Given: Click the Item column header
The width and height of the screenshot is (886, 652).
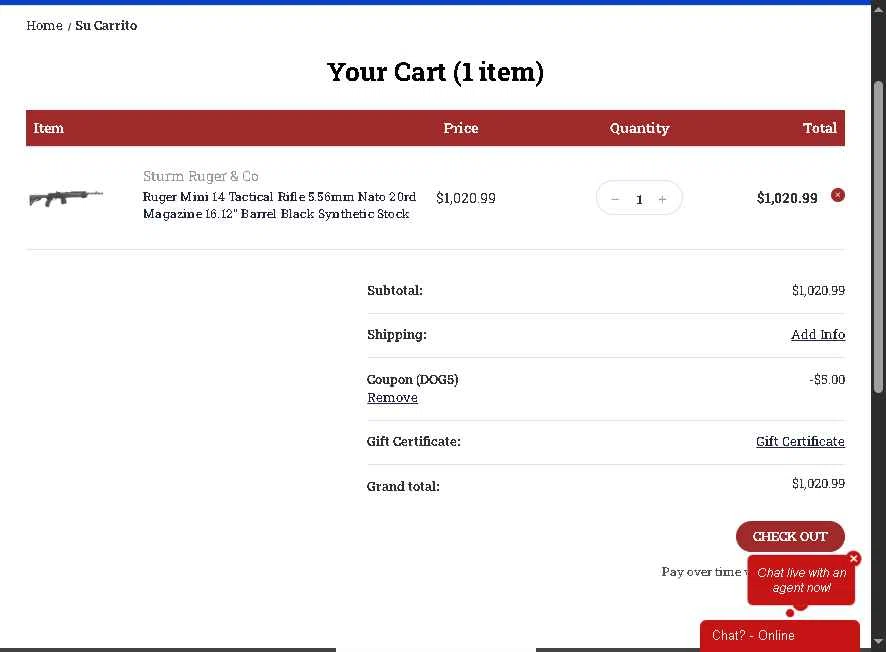Looking at the screenshot, I should pos(49,128).
